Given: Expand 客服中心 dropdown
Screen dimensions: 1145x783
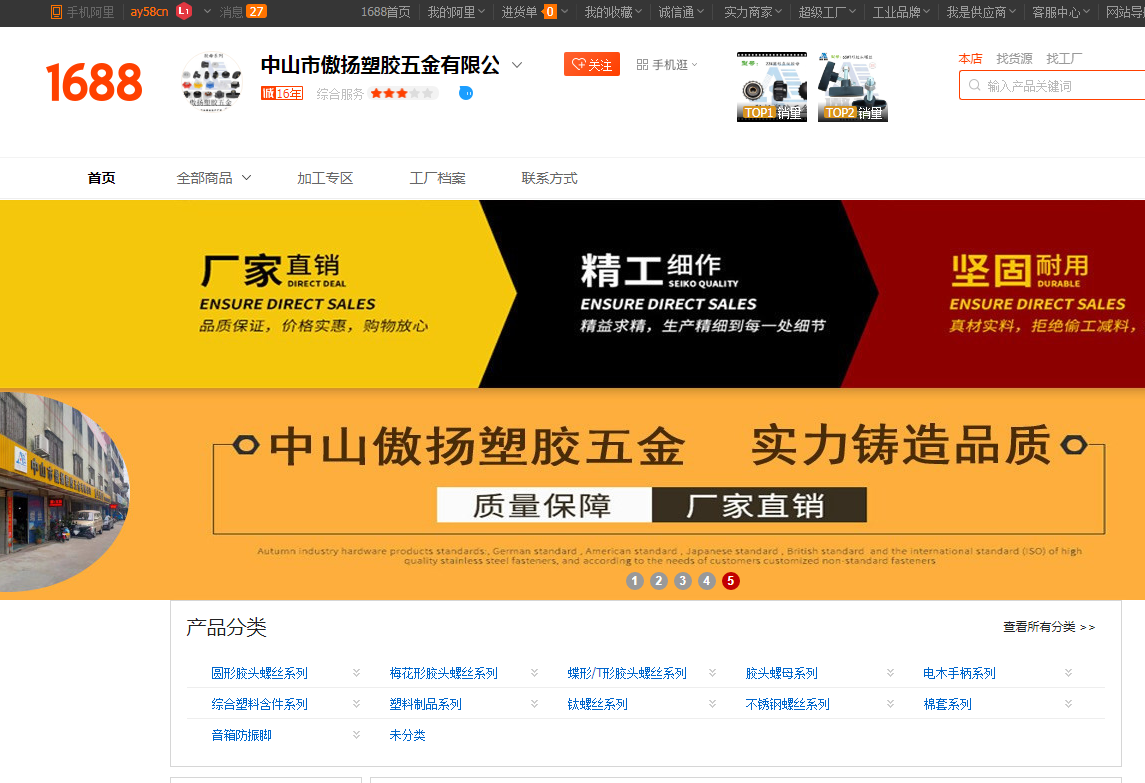Looking at the screenshot, I should 1060,12.
